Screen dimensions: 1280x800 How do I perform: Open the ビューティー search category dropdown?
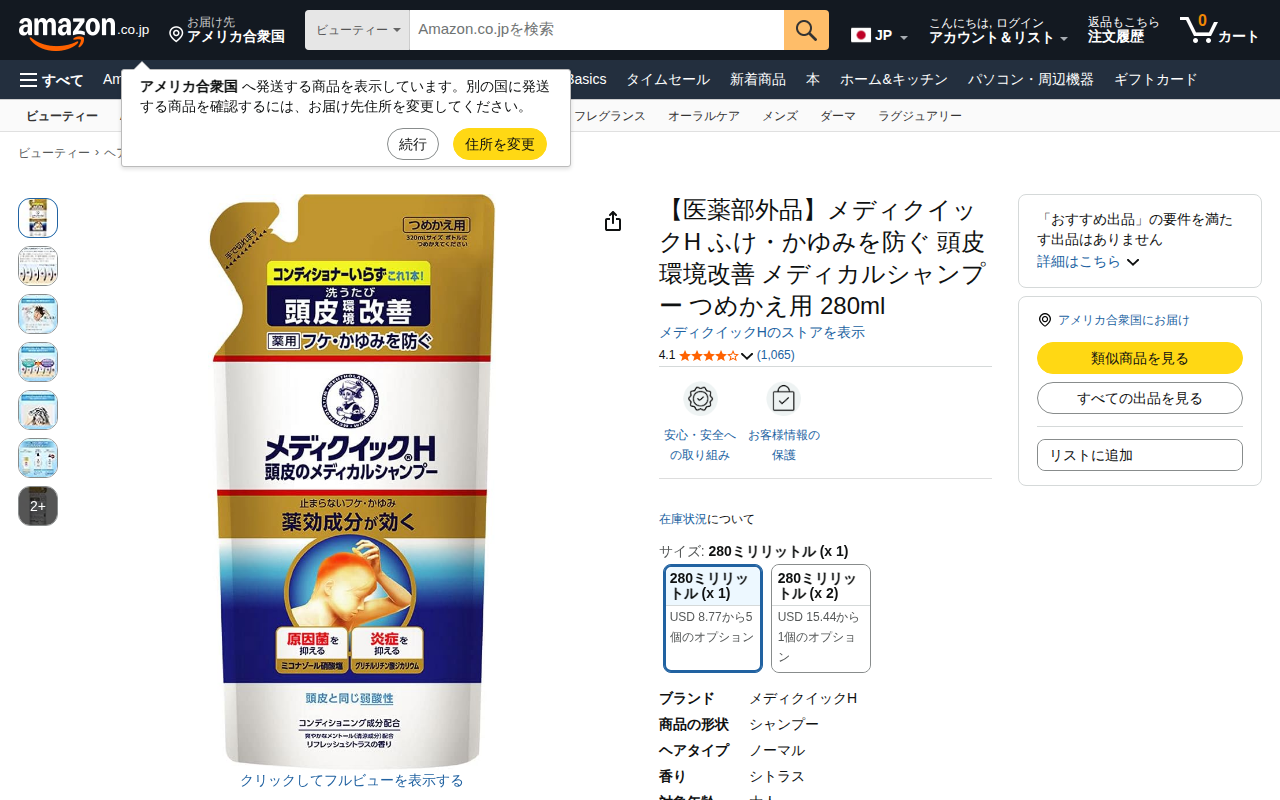(x=357, y=30)
